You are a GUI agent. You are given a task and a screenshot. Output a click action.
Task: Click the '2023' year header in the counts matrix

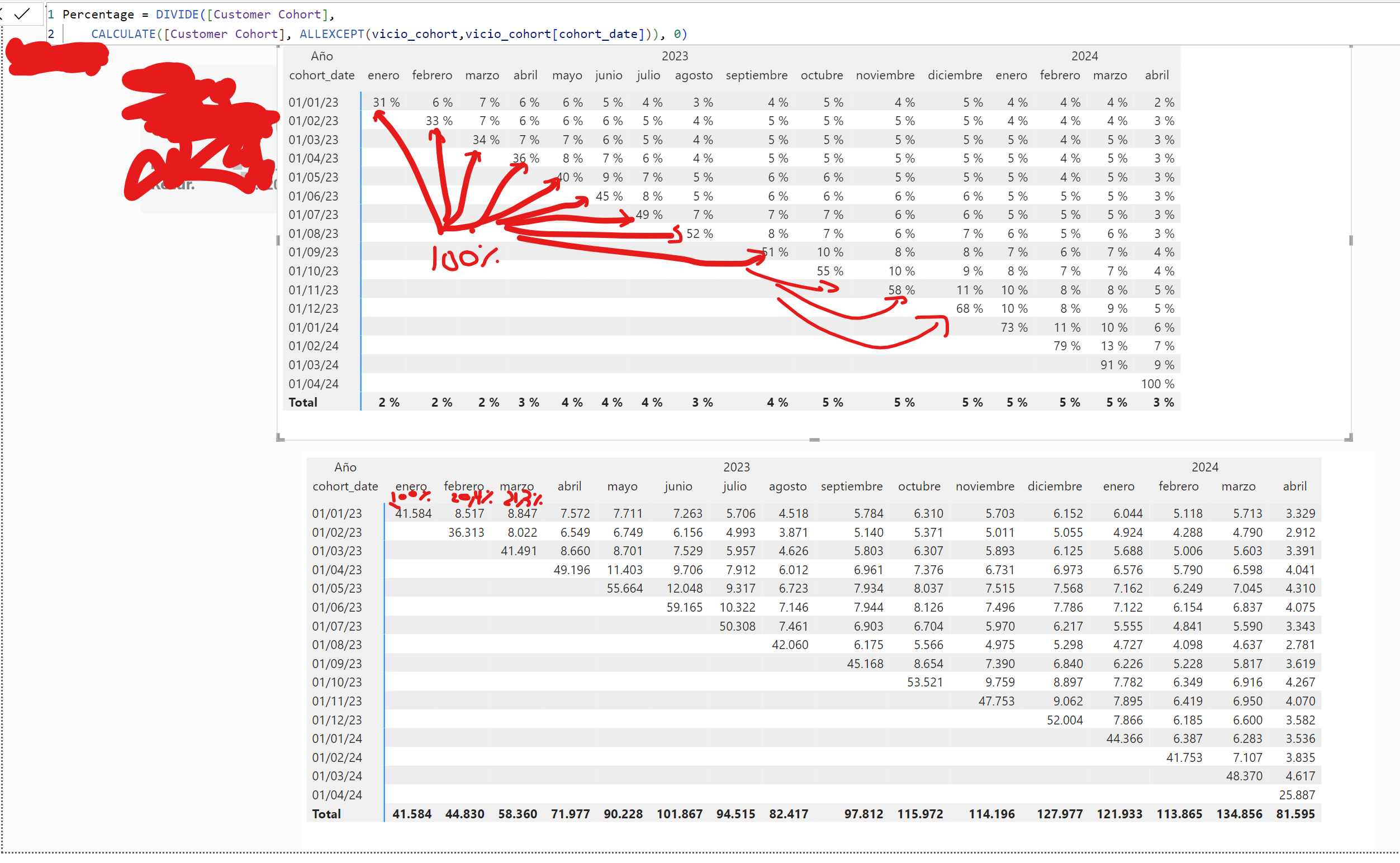[736, 467]
